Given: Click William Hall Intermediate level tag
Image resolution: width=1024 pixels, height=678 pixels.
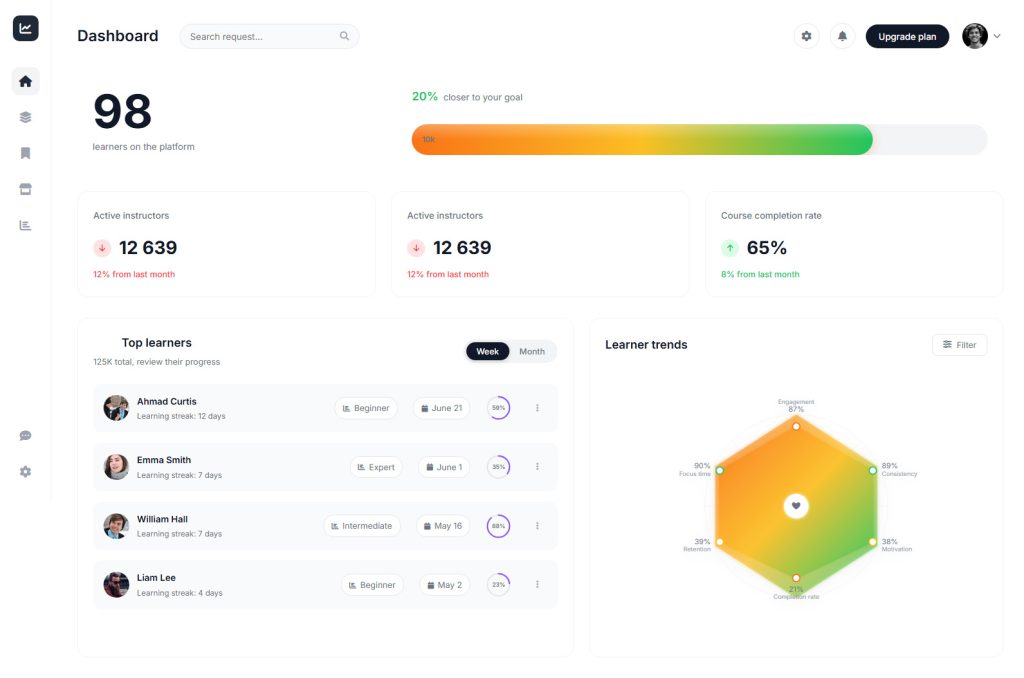Looking at the screenshot, I should click(x=362, y=526).
